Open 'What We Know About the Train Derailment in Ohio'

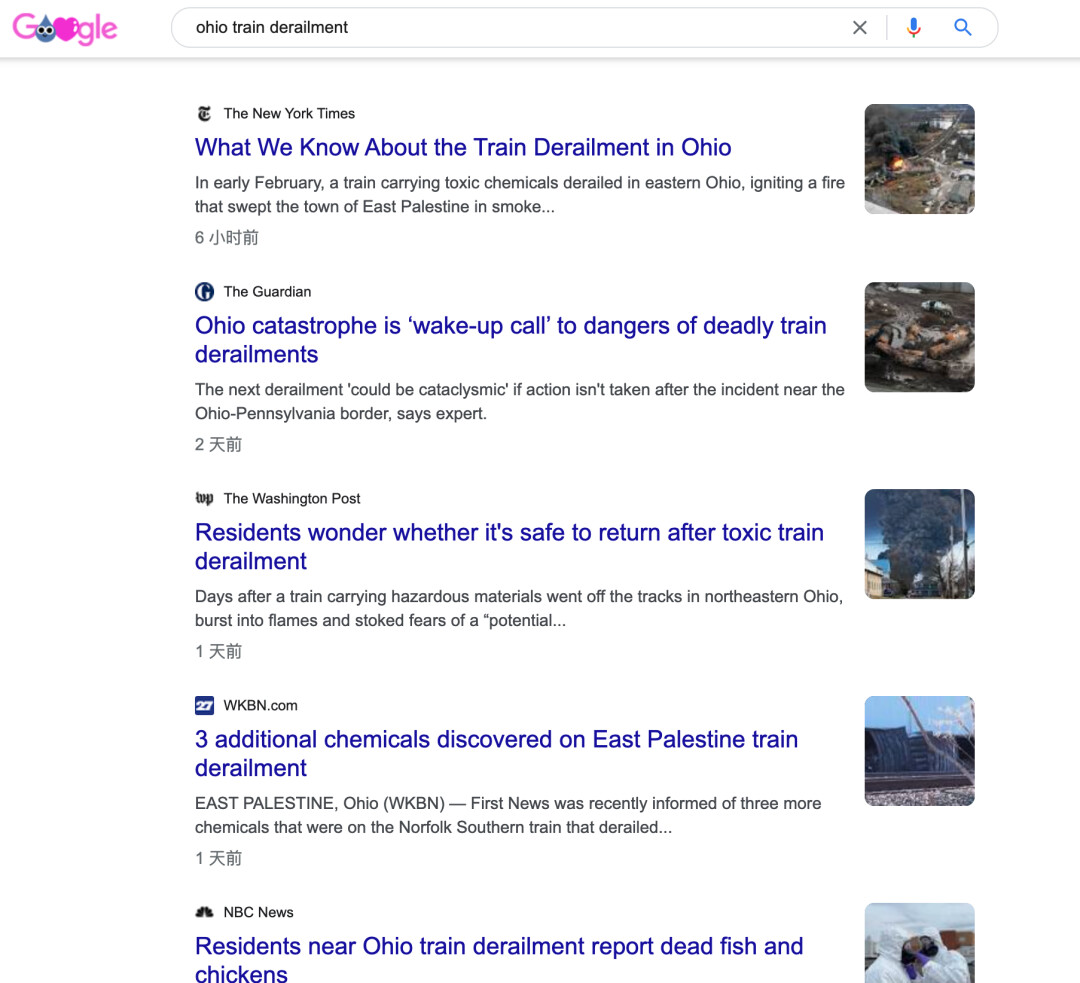click(463, 147)
